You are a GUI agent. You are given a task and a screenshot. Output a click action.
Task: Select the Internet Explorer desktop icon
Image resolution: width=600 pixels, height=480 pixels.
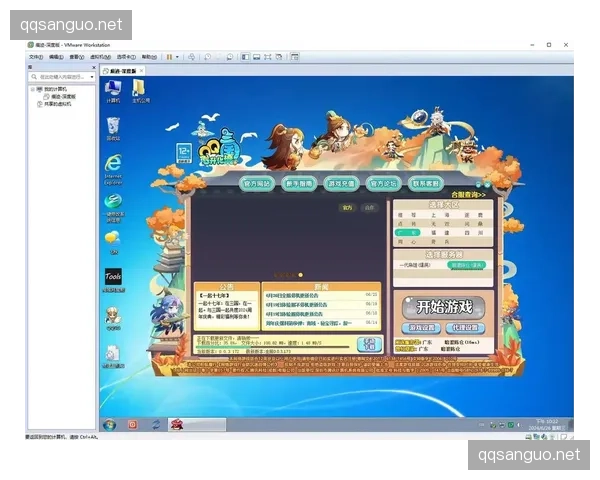point(113,170)
